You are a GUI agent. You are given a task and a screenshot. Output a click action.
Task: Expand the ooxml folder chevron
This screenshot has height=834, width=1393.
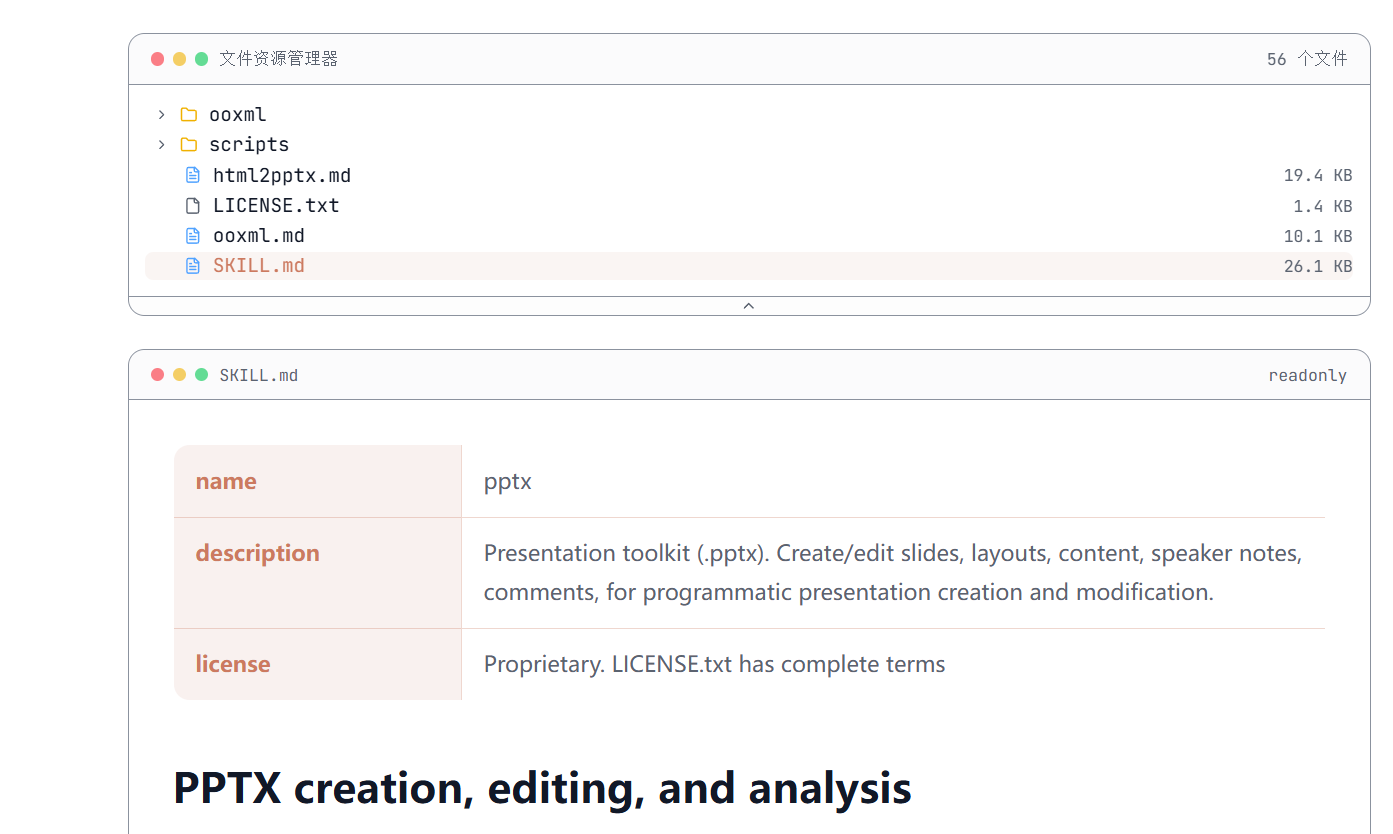click(x=162, y=115)
